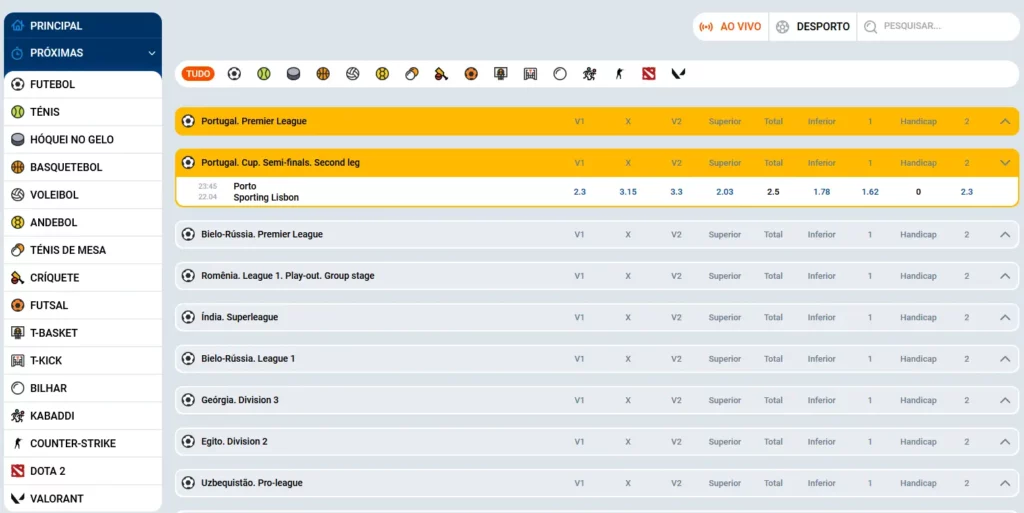Select the cricket icon in the filter bar
1024x513 pixels.
(441, 74)
